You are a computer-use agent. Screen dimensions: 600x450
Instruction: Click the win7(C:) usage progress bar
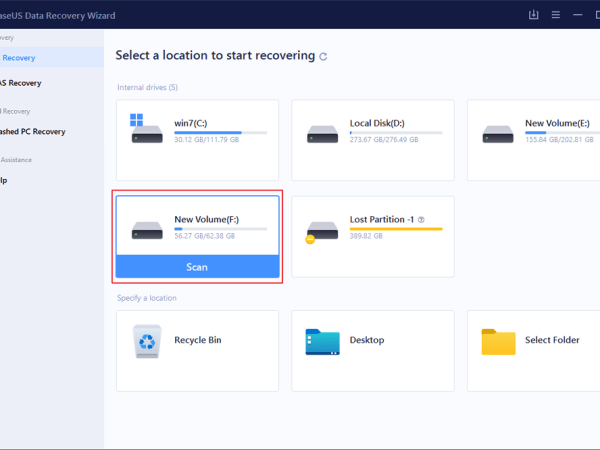[x=220, y=132]
